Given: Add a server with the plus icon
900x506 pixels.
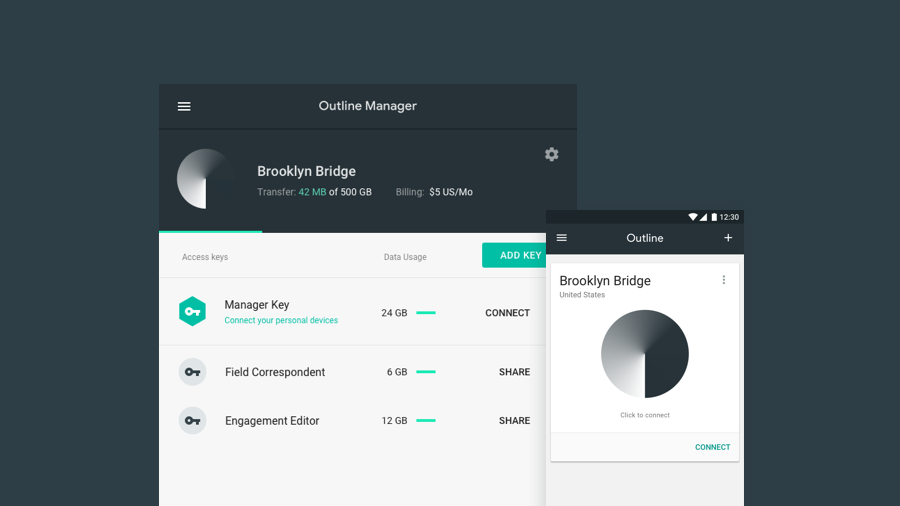Looking at the screenshot, I should coord(728,238).
